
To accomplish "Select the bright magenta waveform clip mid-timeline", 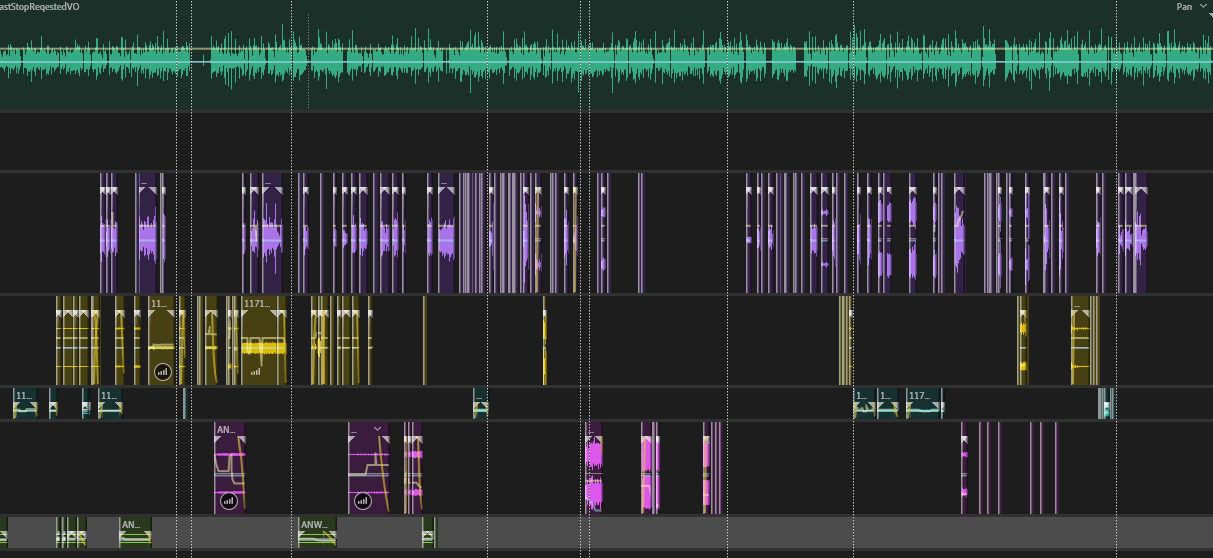I will (x=594, y=470).
